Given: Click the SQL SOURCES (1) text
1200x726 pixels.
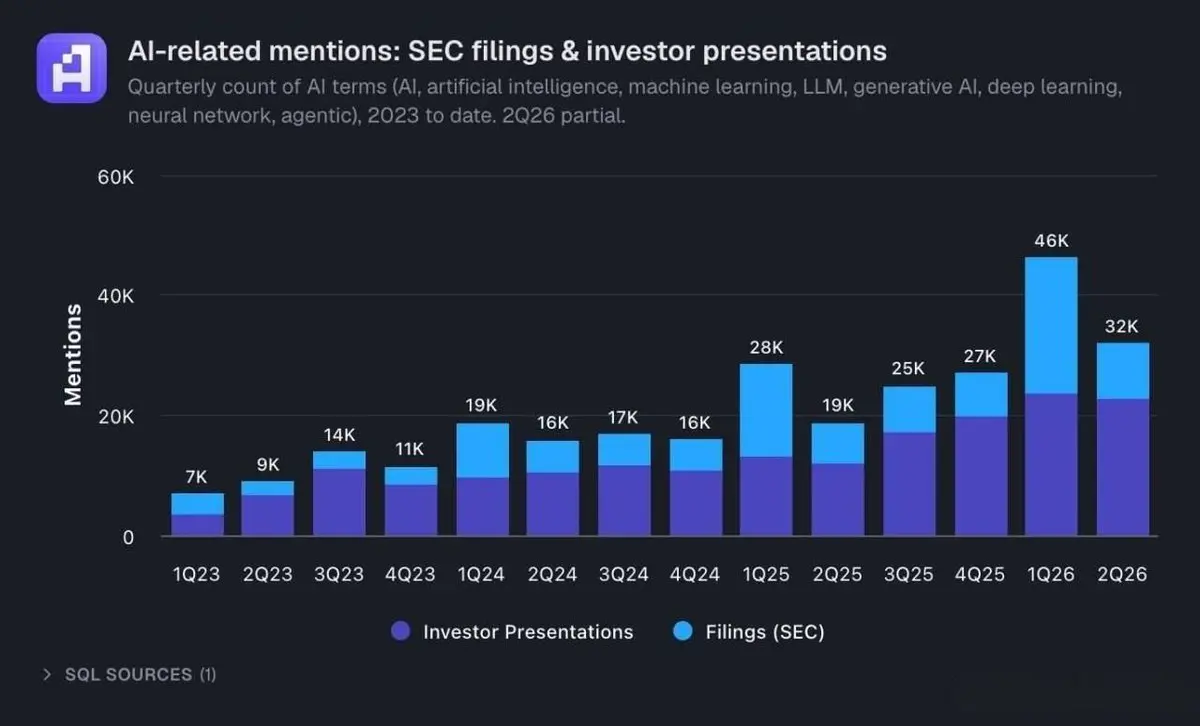Looking at the screenshot, I should coord(140,675).
